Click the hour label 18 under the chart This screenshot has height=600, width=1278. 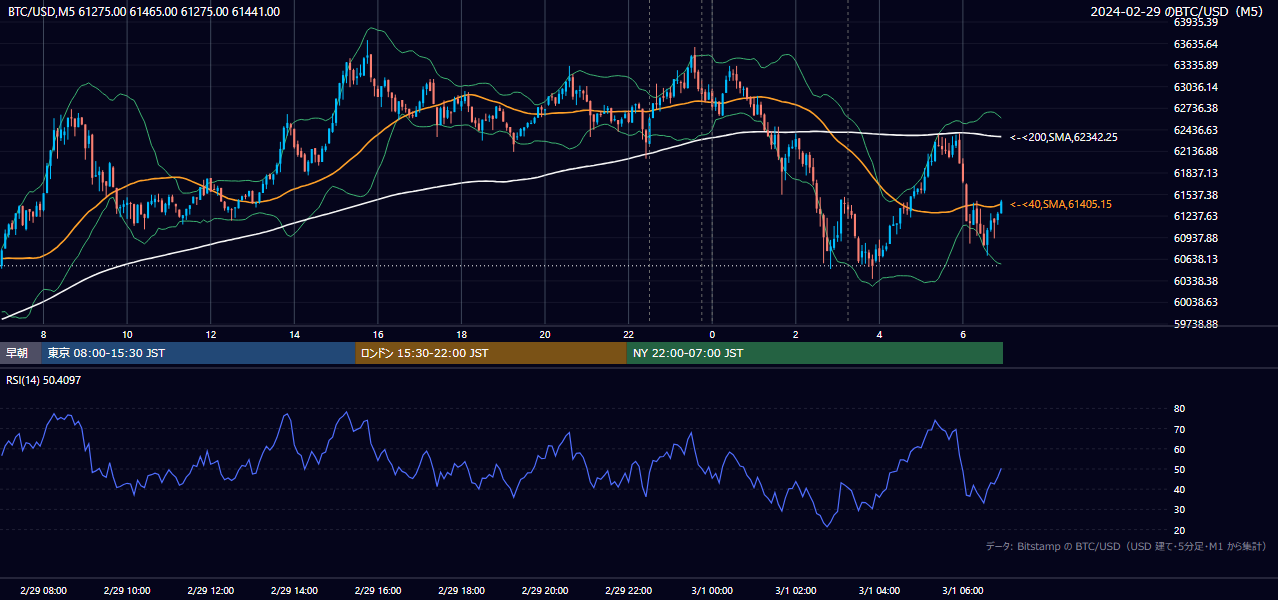[461, 334]
